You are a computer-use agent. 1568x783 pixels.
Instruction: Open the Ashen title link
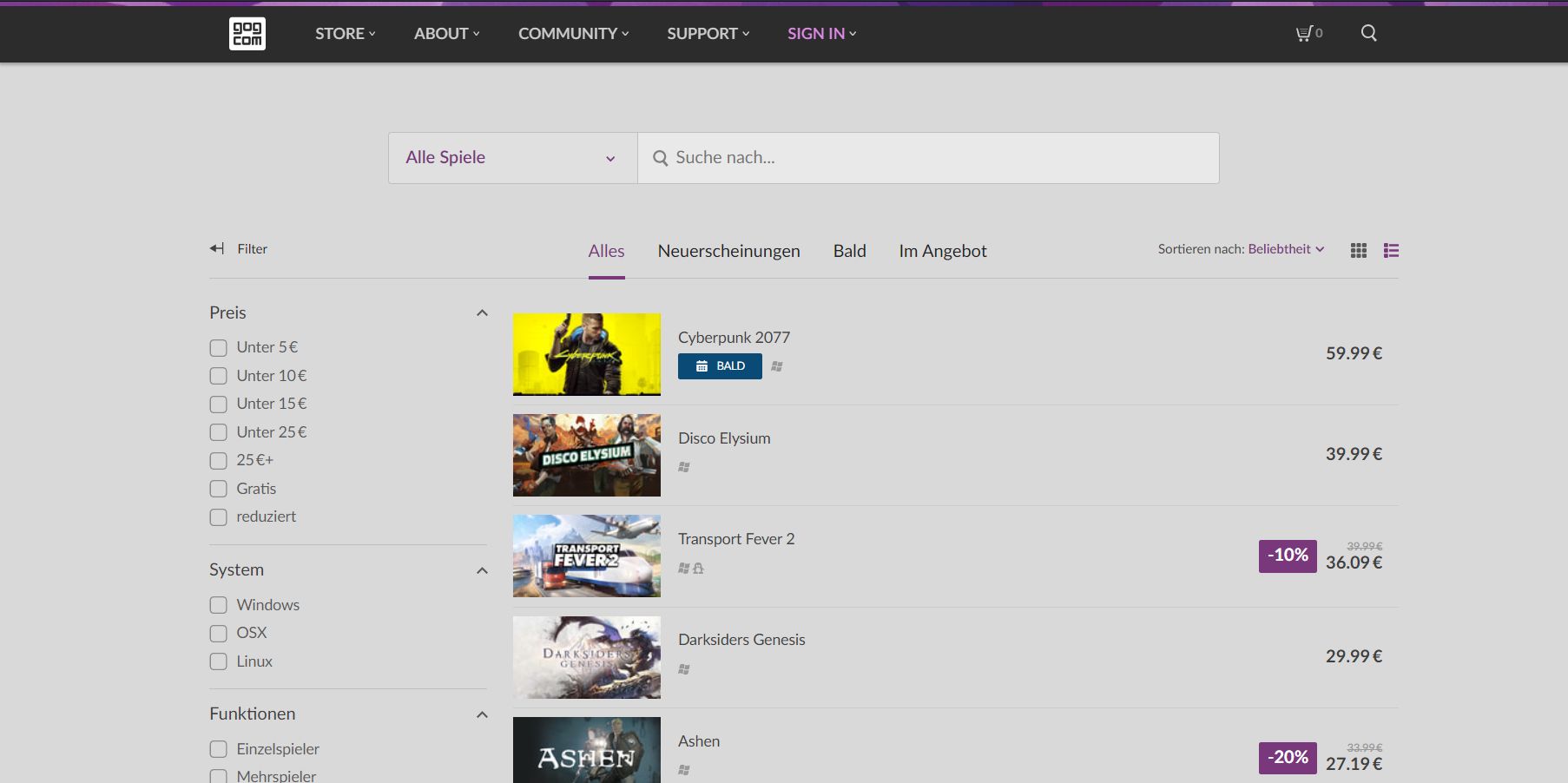click(x=699, y=741)
